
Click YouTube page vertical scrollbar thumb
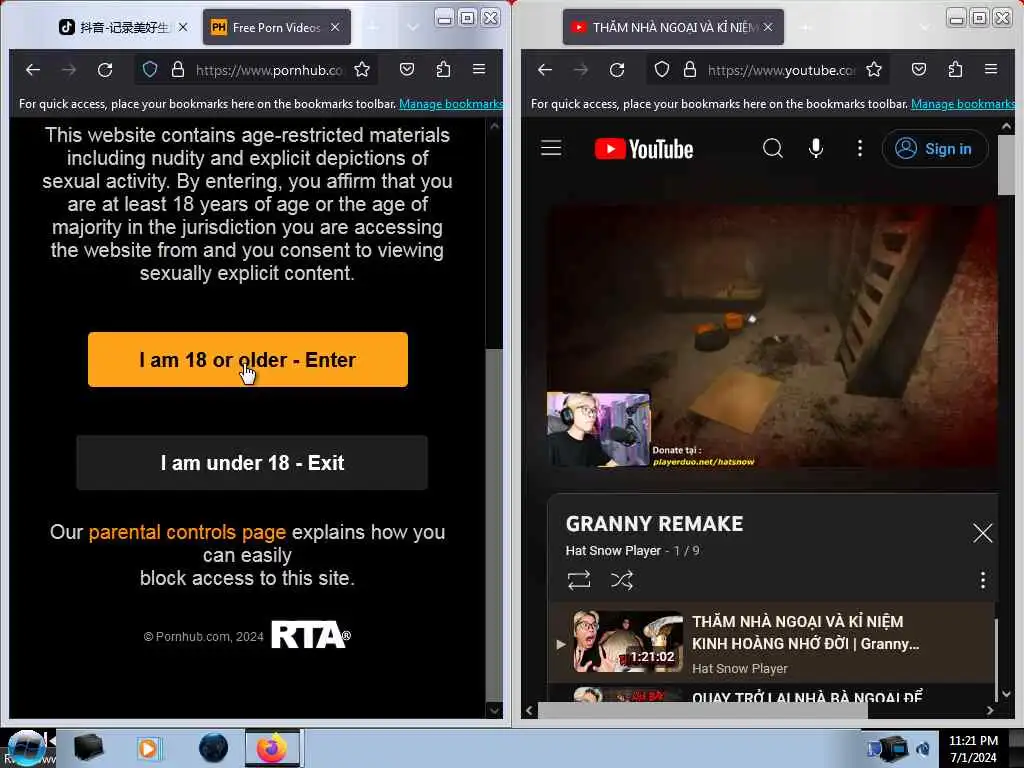coord(1006,165)
